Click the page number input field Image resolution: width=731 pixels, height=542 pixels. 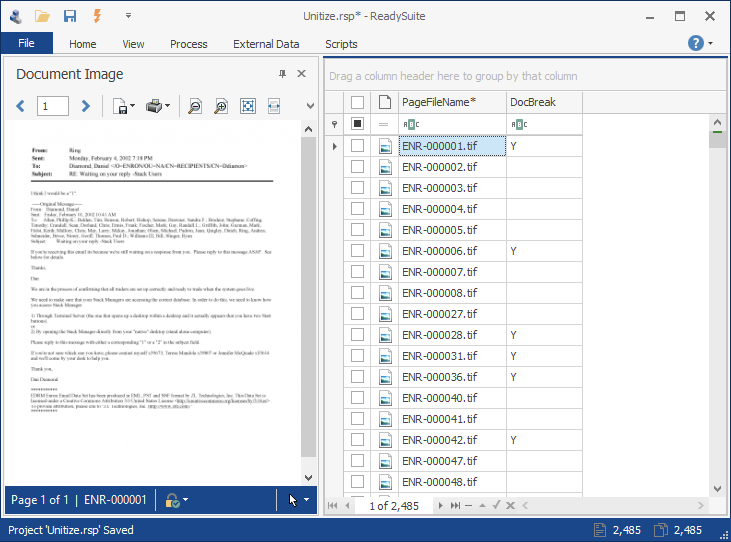[x=52, y=106]
